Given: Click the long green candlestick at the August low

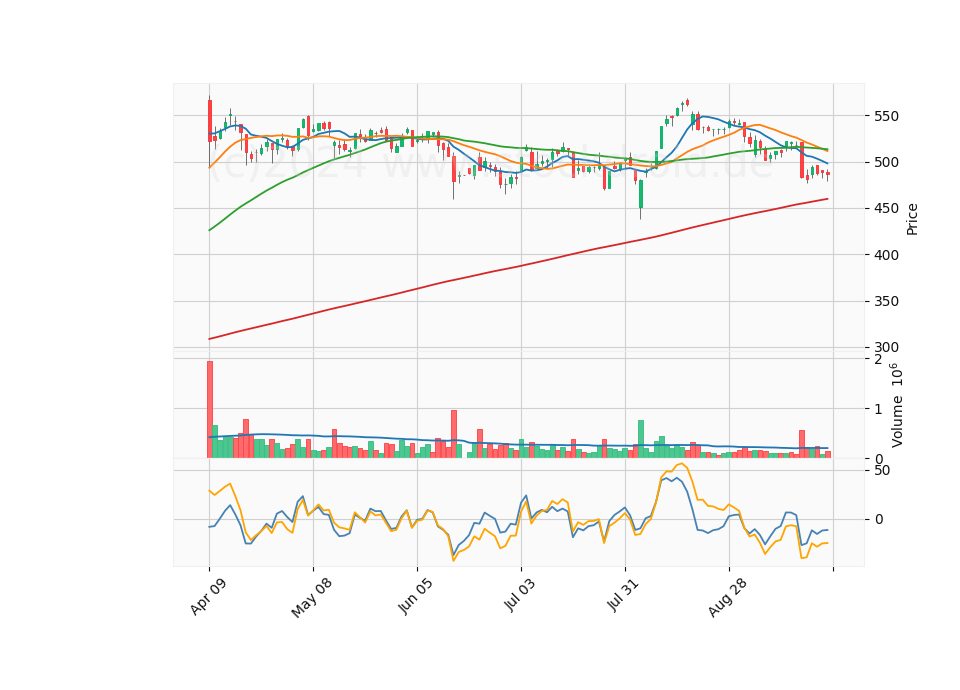Looking at the screenshot, I should point(641,194).
